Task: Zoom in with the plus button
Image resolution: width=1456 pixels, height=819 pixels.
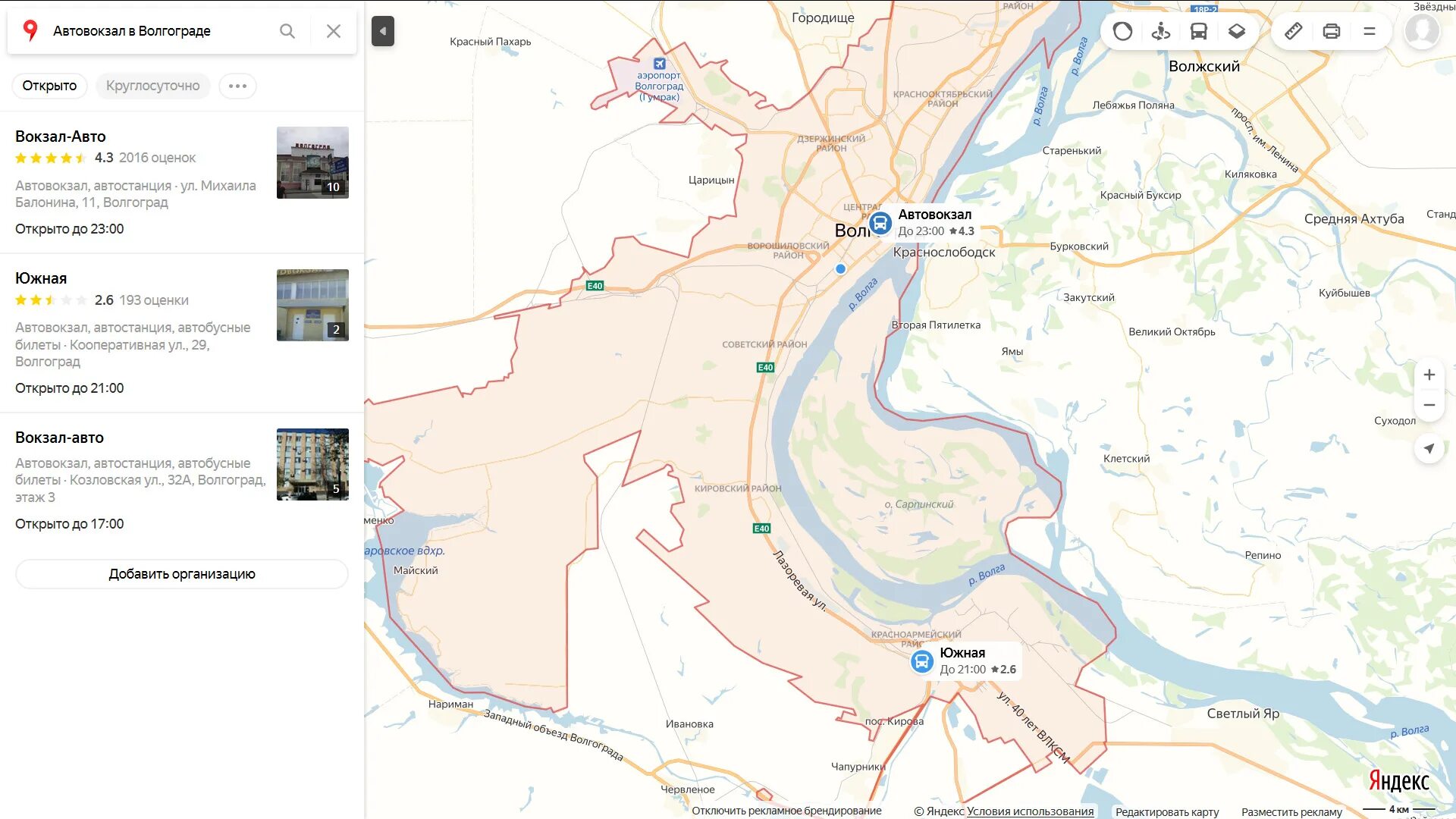Action: point(1429,375)
